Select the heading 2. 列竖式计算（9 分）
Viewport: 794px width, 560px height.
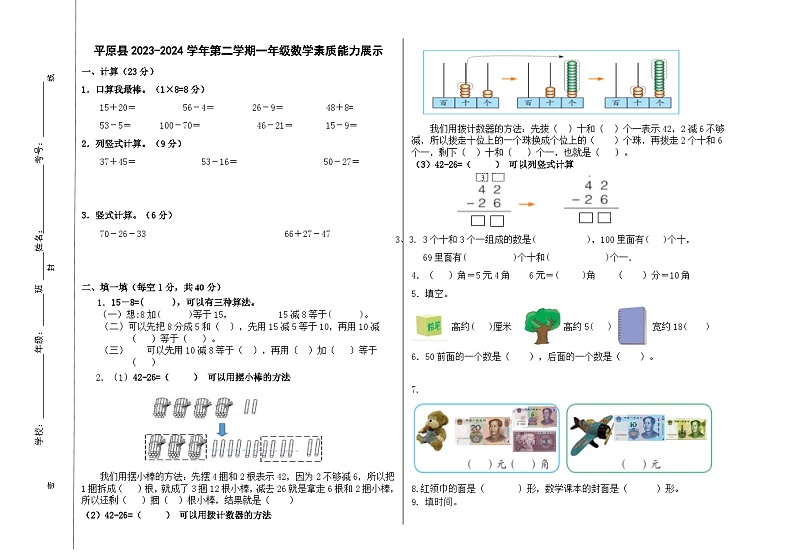[132, 144]
